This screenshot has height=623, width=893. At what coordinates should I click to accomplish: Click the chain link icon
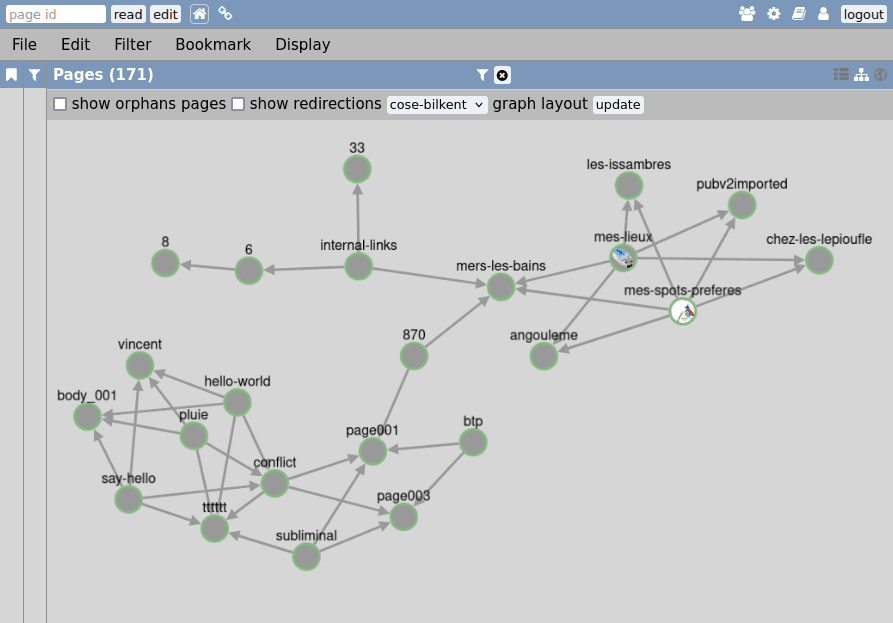225,14
